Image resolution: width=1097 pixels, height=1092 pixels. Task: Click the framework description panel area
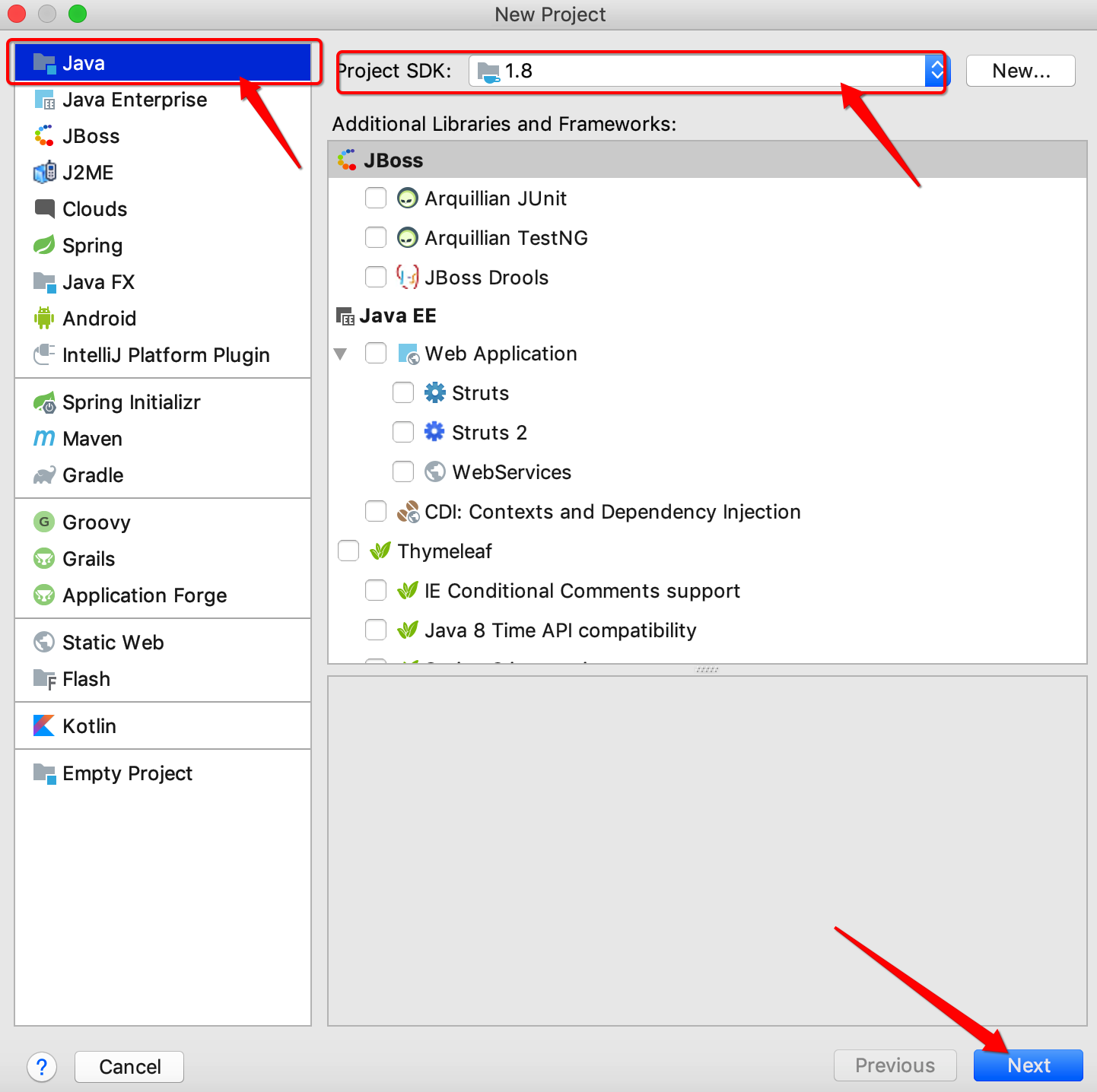click(x=707, y=851)
